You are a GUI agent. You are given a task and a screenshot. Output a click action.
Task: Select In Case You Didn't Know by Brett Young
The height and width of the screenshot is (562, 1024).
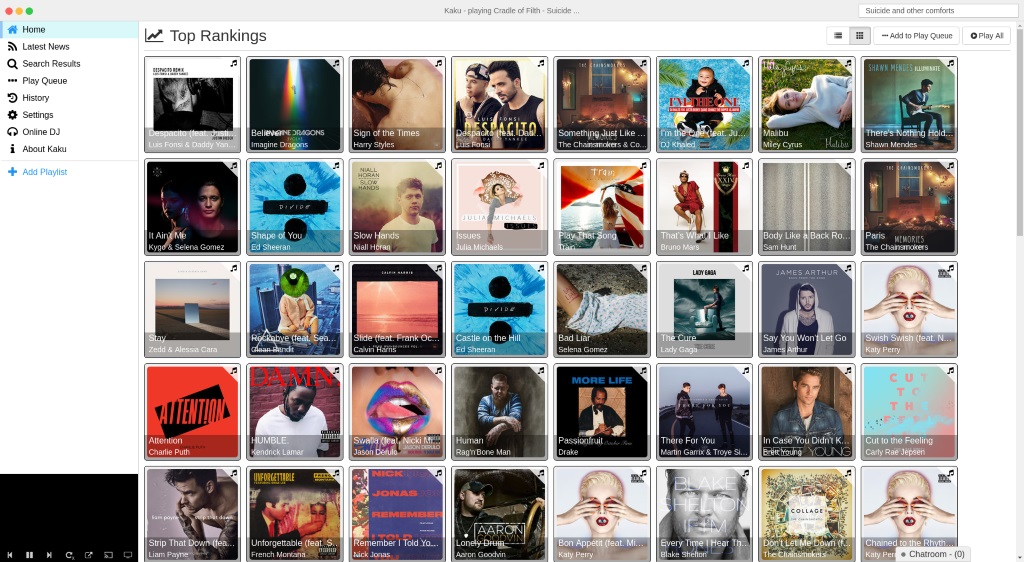pos(807,412)
